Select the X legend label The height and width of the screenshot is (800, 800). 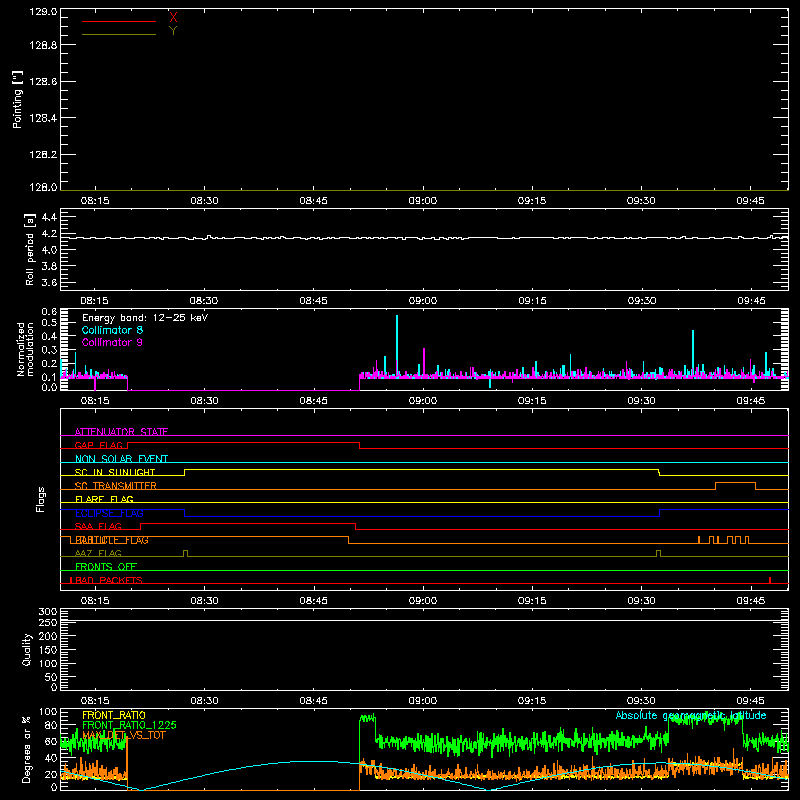coord(173,18)
